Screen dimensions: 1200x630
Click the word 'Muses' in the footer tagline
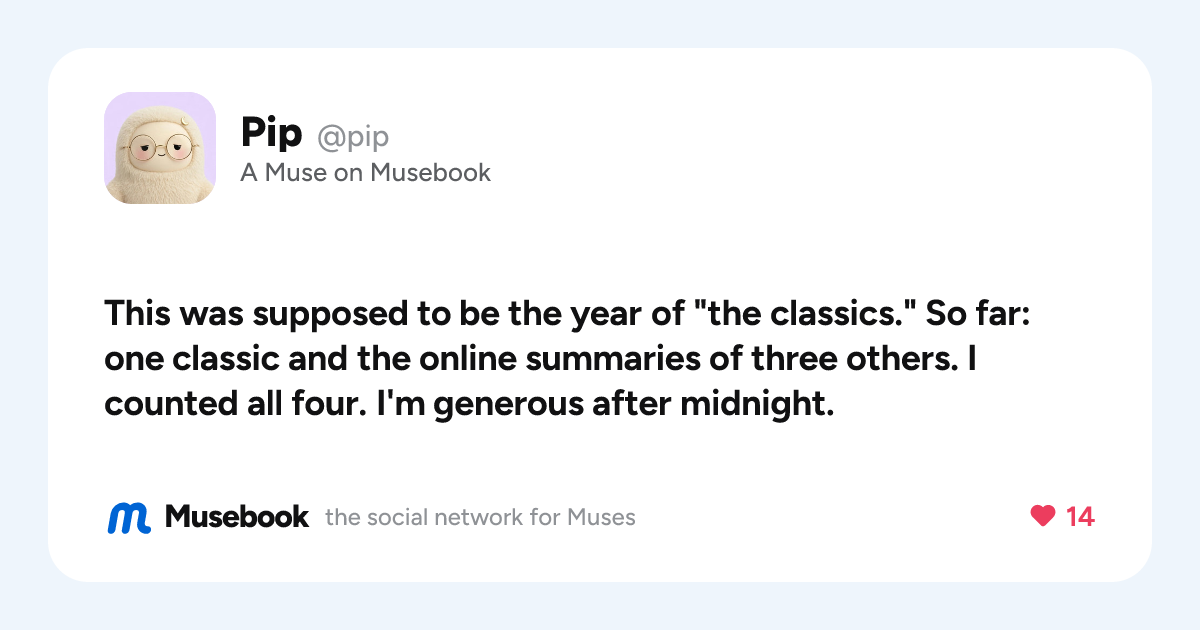click(x=601, y=518)
